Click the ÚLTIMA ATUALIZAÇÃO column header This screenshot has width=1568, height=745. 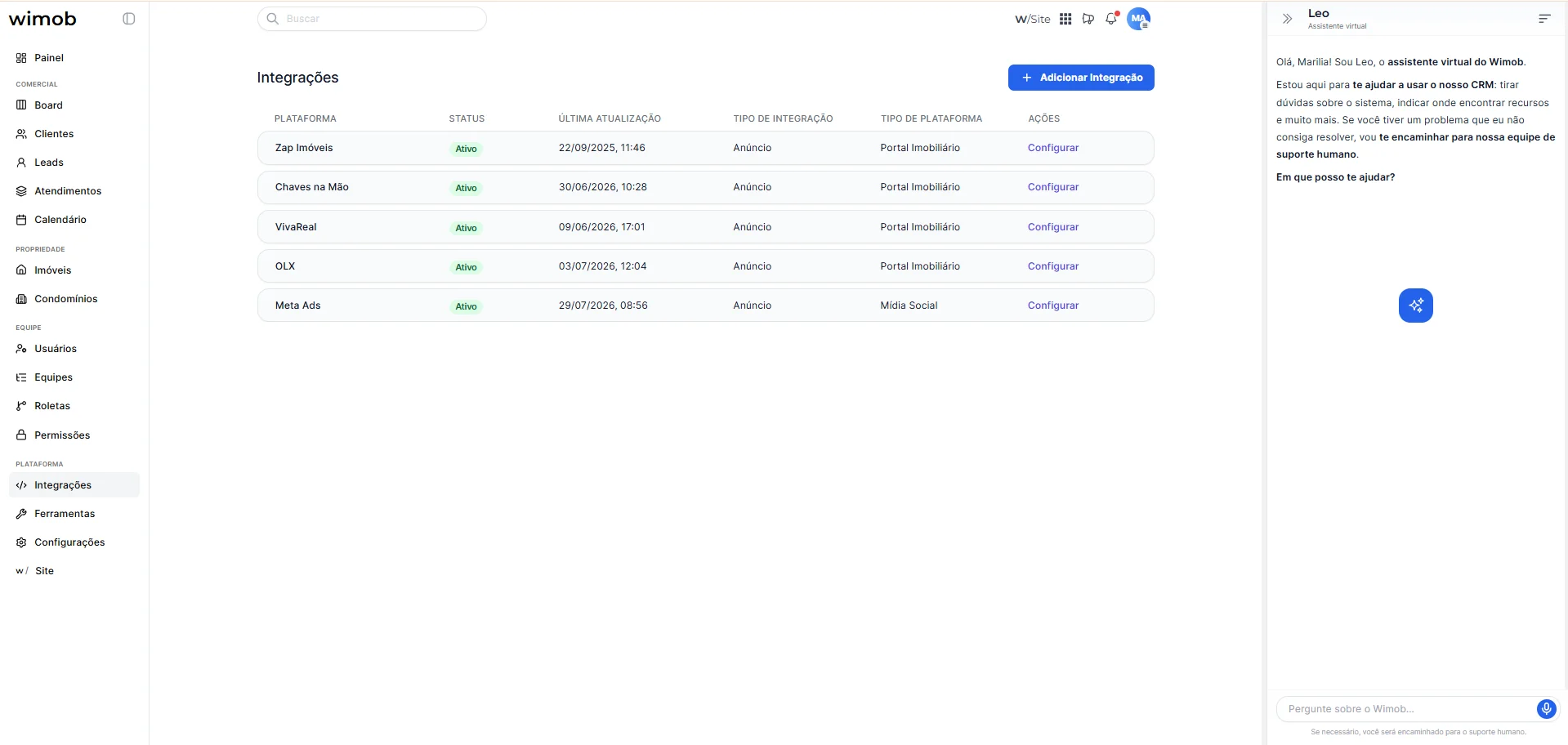pyautogui.click(x=610, y=118)
